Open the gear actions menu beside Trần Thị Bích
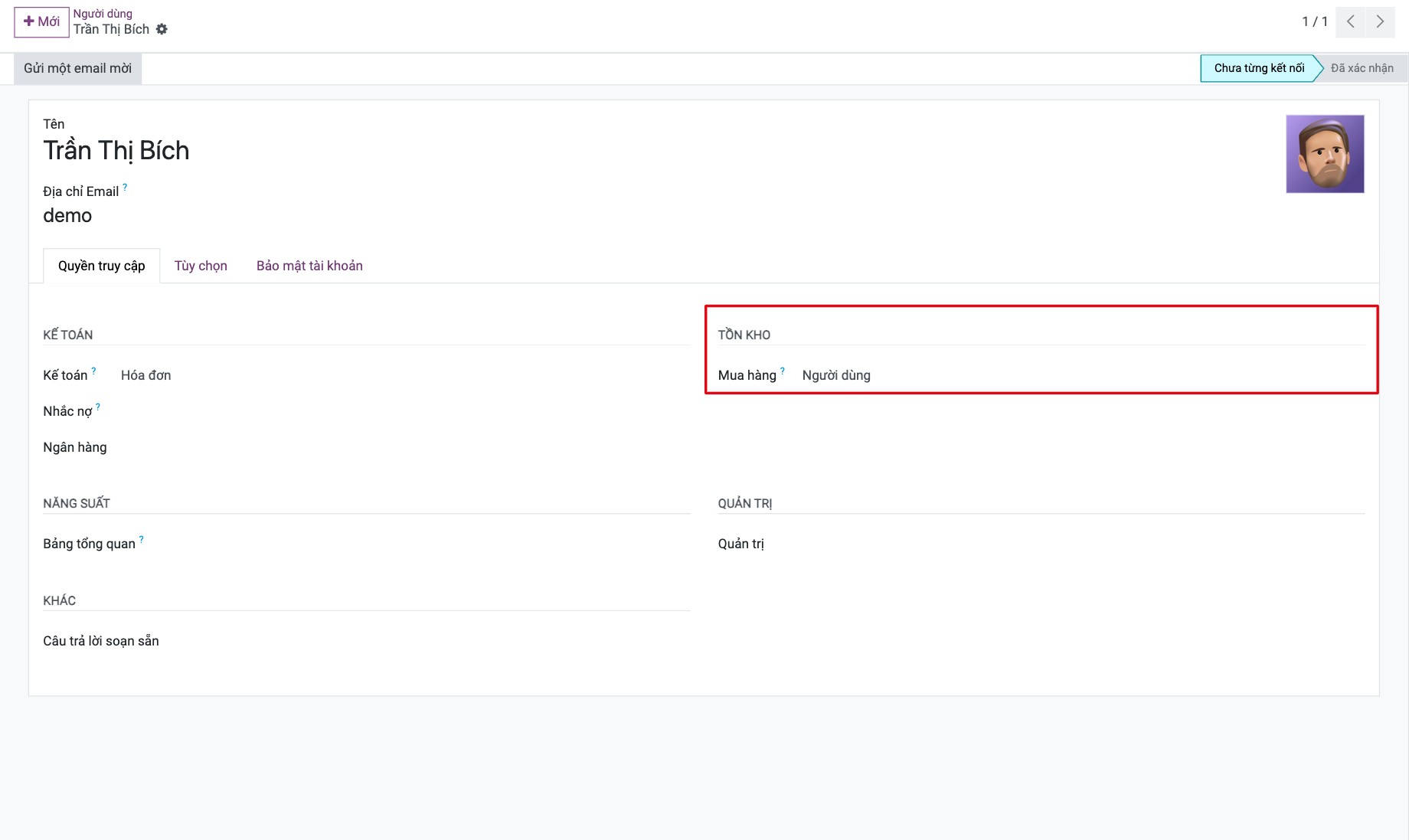The width and height of the screenshot is (1409, 840). (162, 29)
